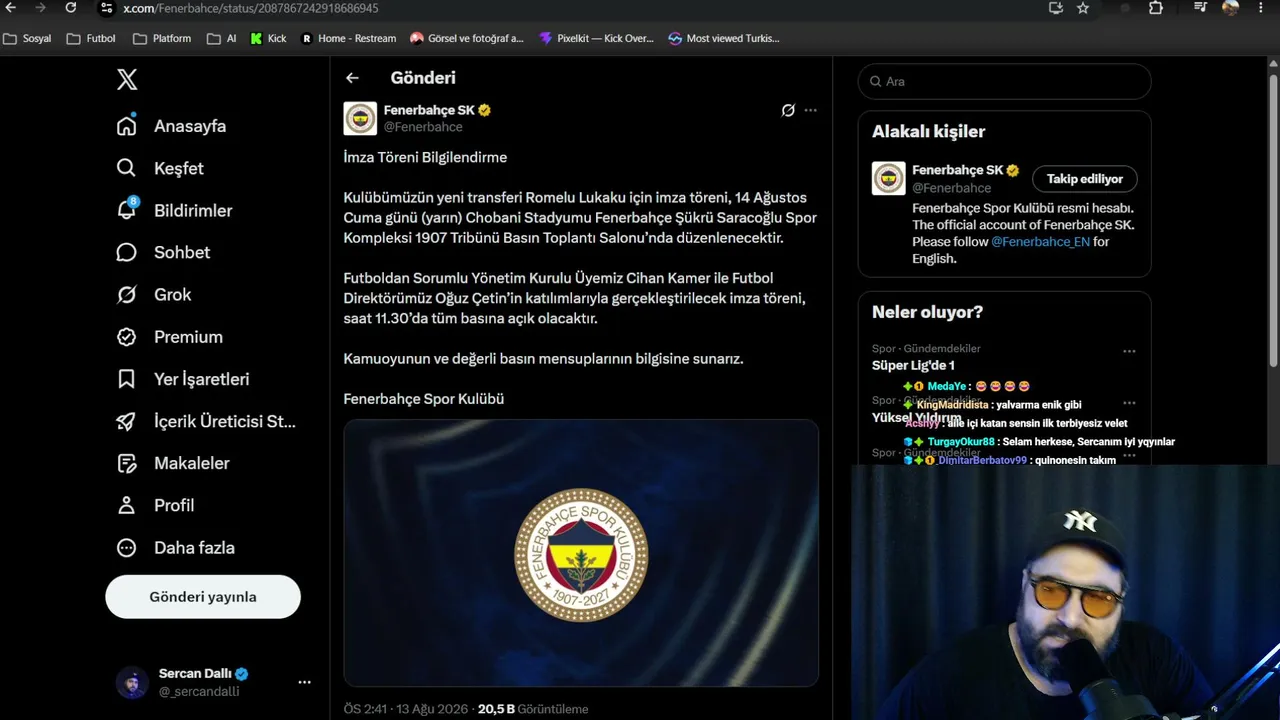Open the Grok icon in sidebar
This screenshot has width=1280, height=720.
[x=126, y=294]
